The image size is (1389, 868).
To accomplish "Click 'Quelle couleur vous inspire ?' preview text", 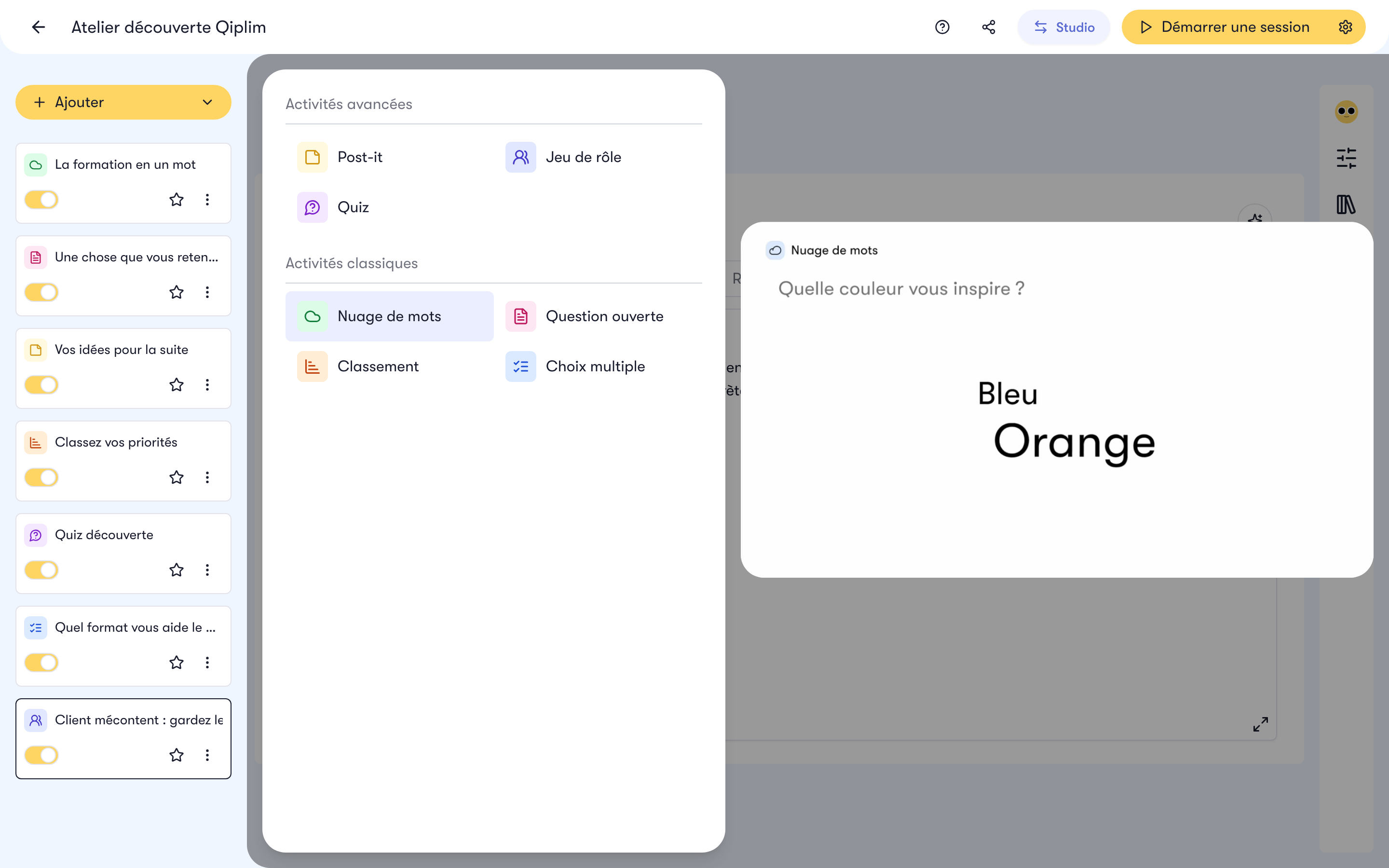I will click(901, 288).
